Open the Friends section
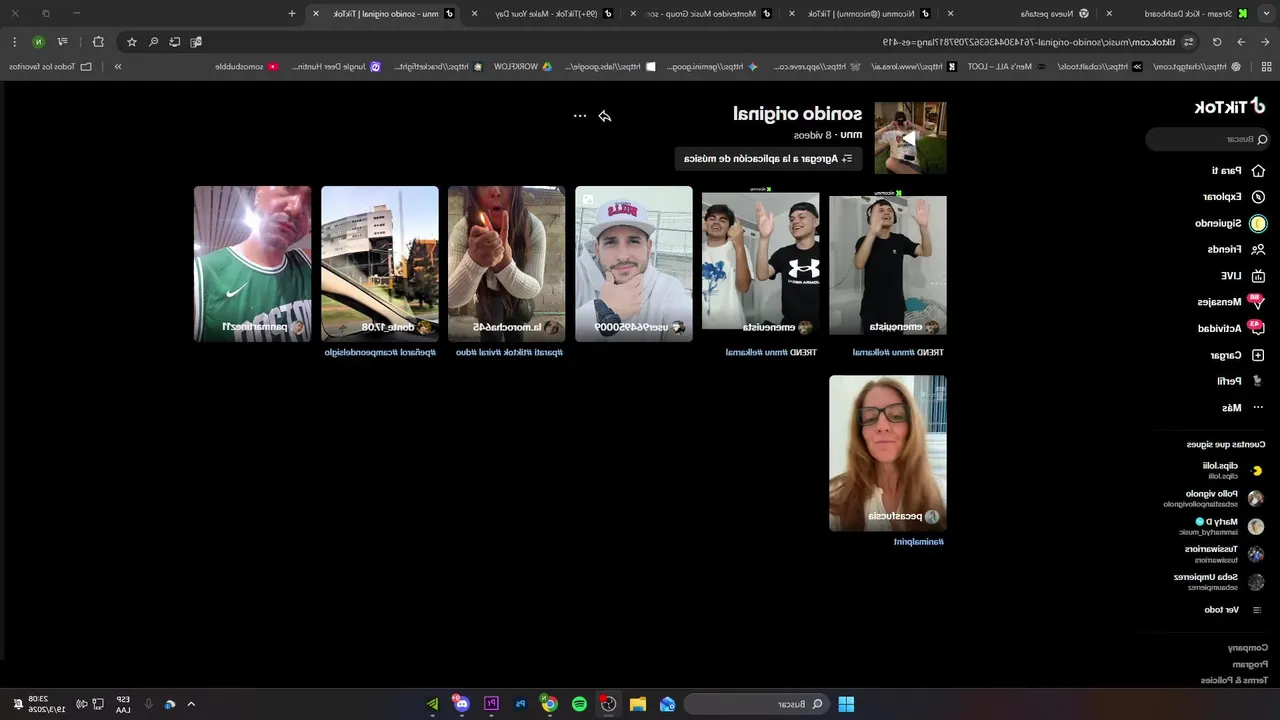The height and width of the screenshot is (720, 1280). (x=1236, y=249)
